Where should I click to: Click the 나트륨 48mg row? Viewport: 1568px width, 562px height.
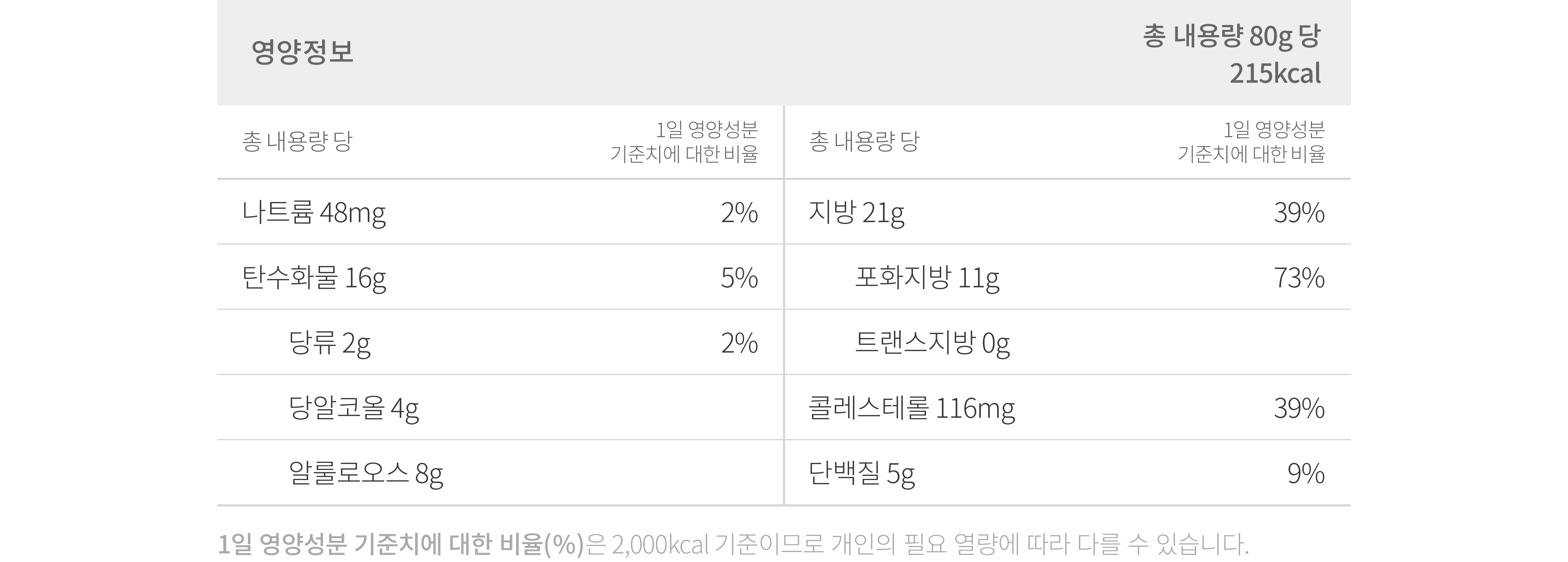tap(500, 212)
